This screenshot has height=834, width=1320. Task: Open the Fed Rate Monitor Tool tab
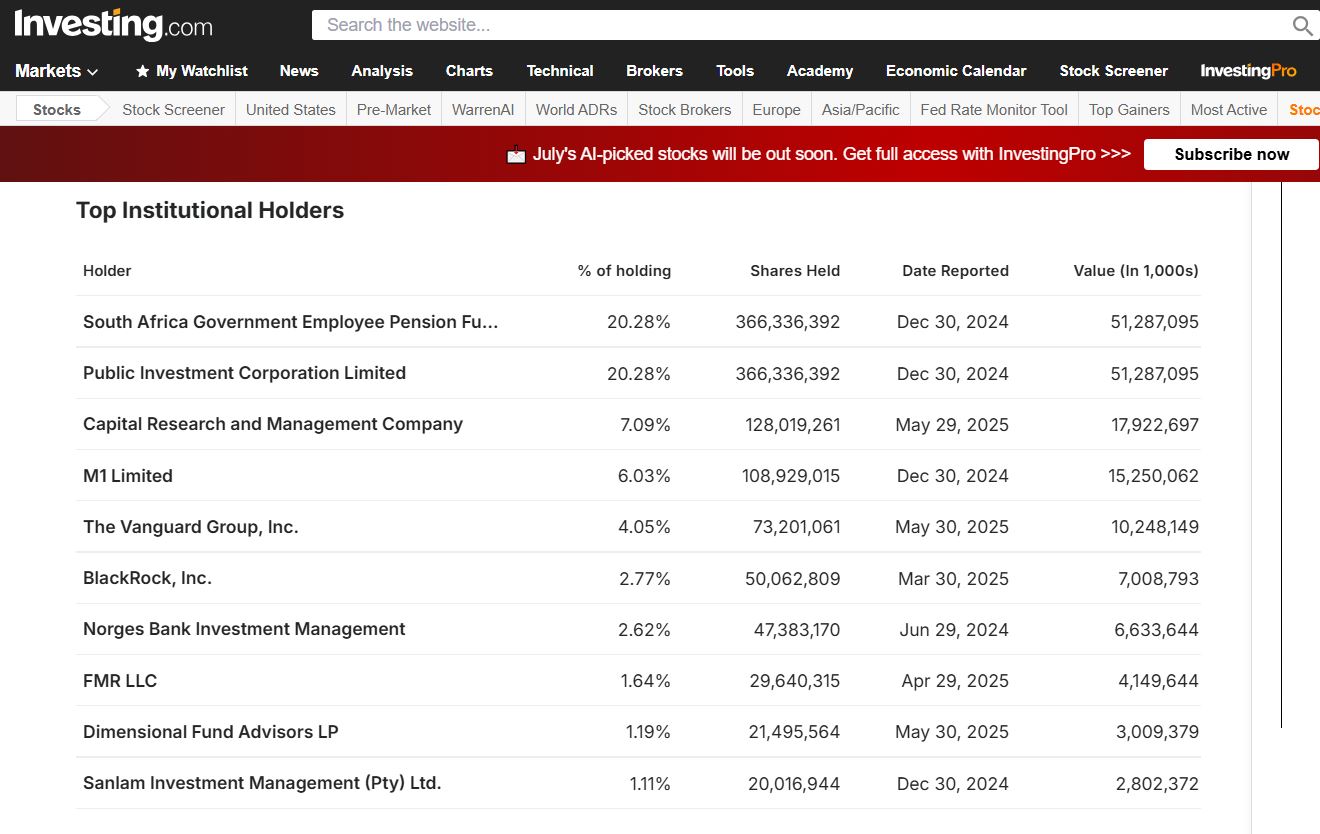[x=994, y=110]
